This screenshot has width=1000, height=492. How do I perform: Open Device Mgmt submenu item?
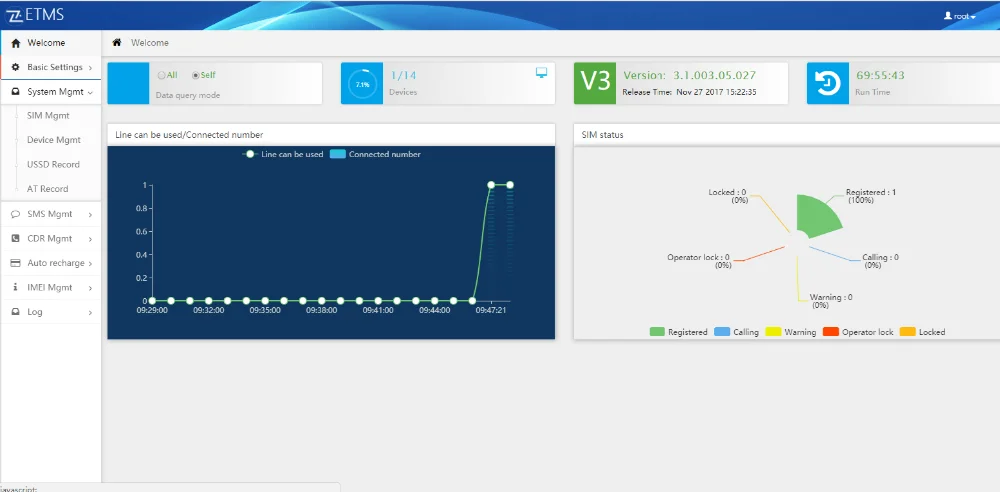pyautogui.click(x=54, y=140)
